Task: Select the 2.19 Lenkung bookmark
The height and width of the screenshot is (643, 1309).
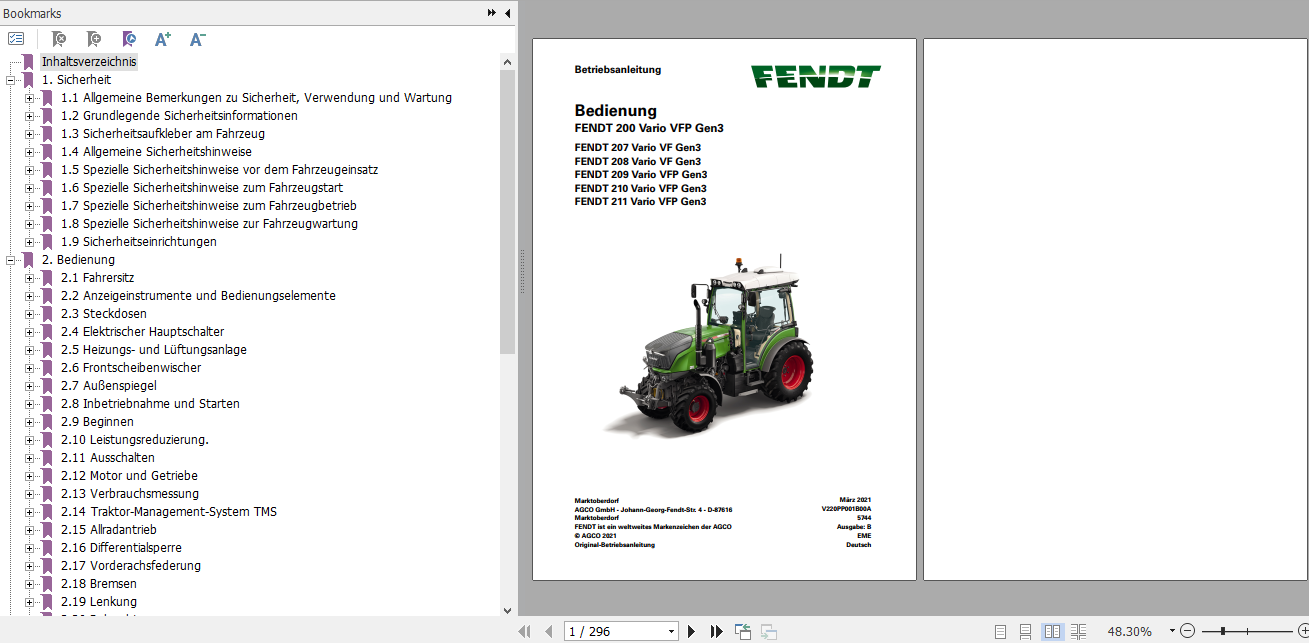Action: point(99,602)
